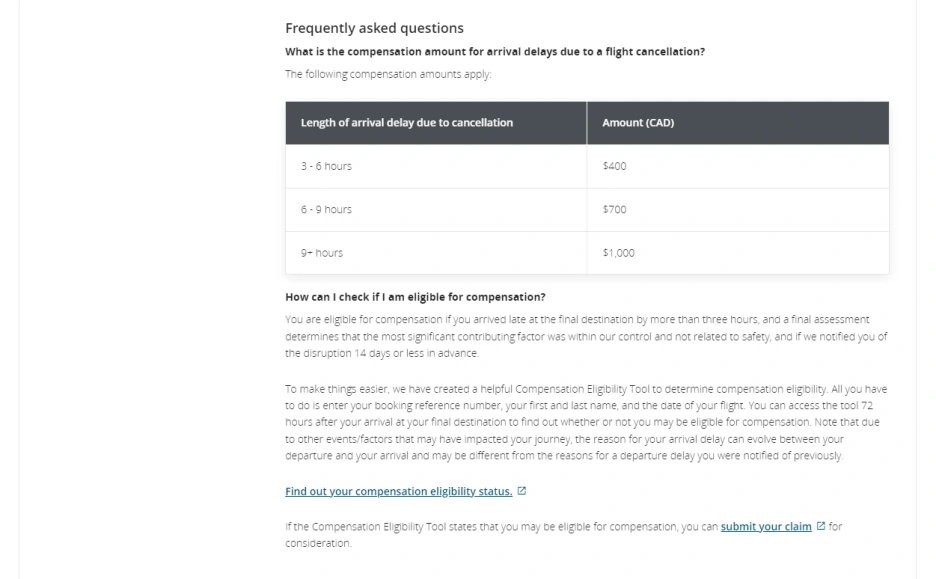Select the $700 amount cell
This screenshot has height=579, width=936.
tap(614, 209)
